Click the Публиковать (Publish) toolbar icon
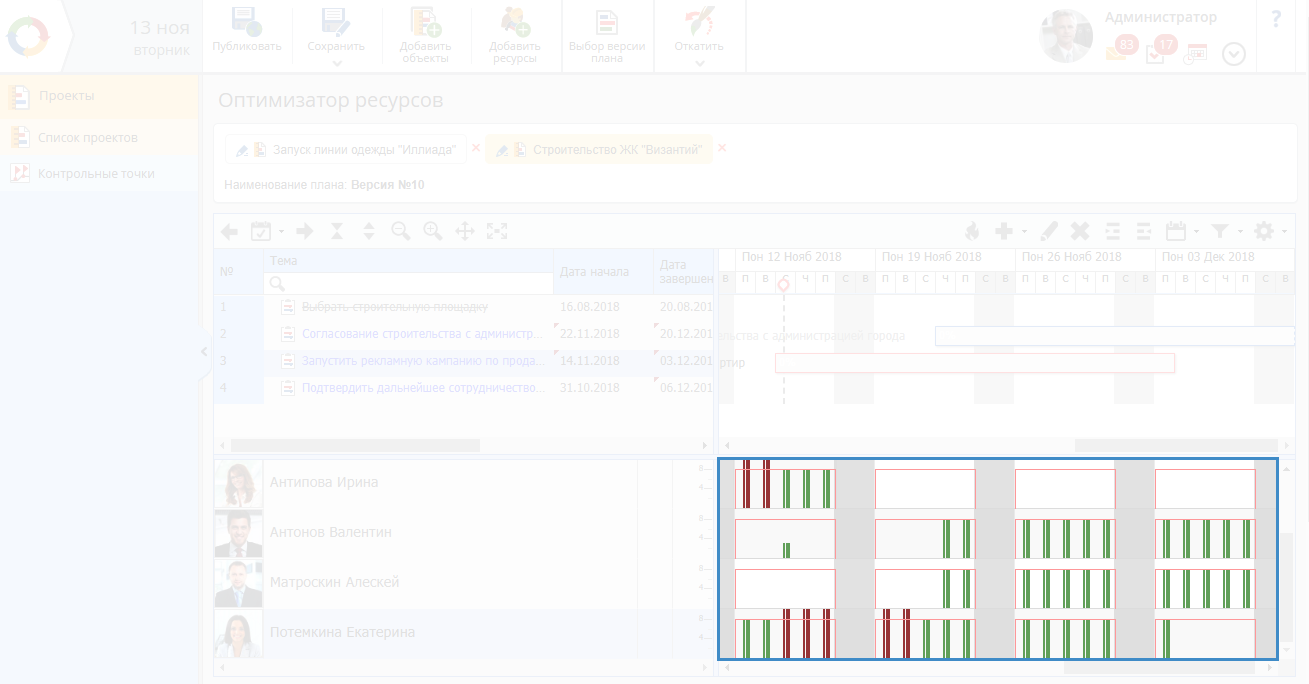 coord(246,23)
